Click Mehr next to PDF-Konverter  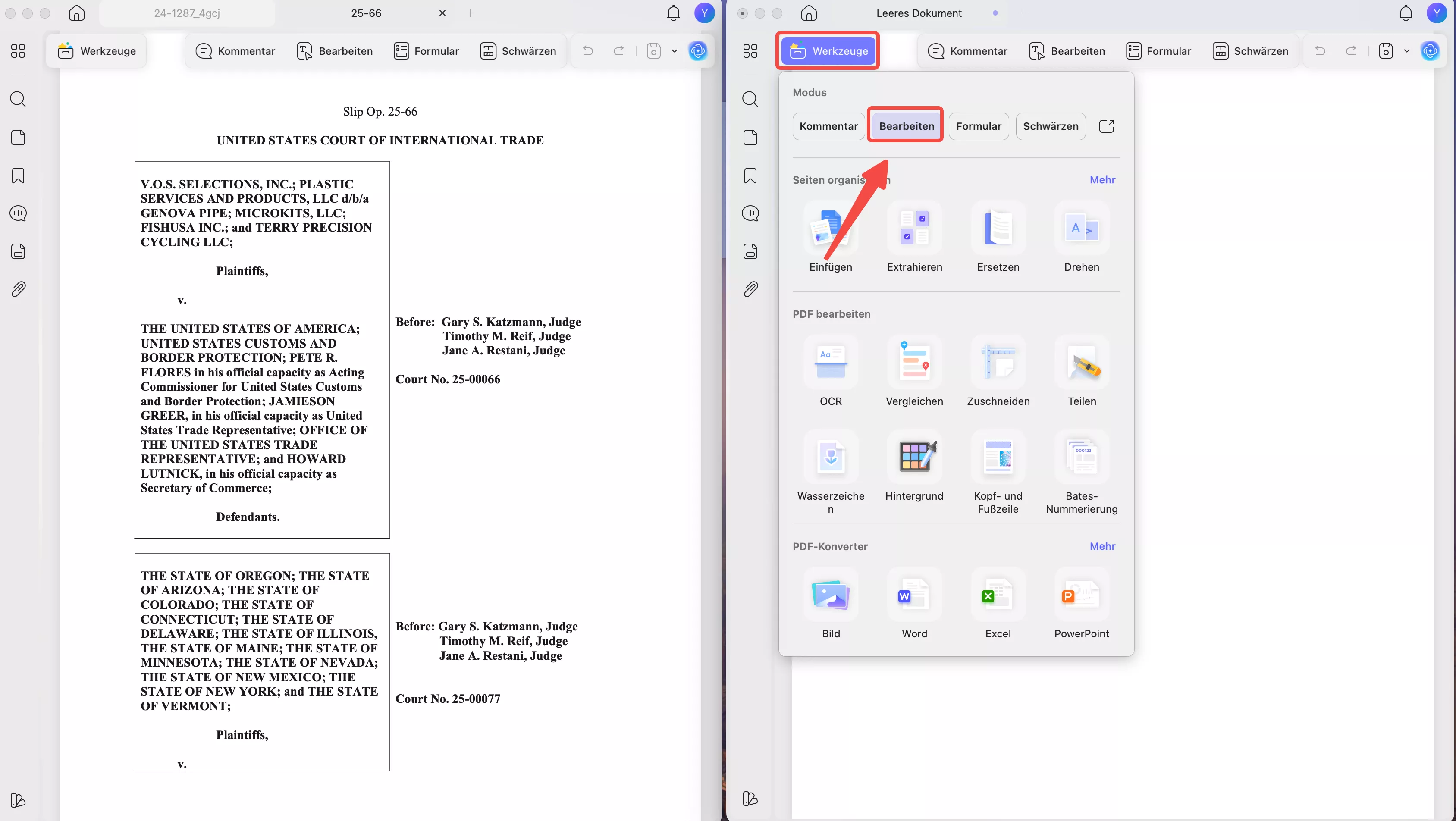[x=1102, y=546]
